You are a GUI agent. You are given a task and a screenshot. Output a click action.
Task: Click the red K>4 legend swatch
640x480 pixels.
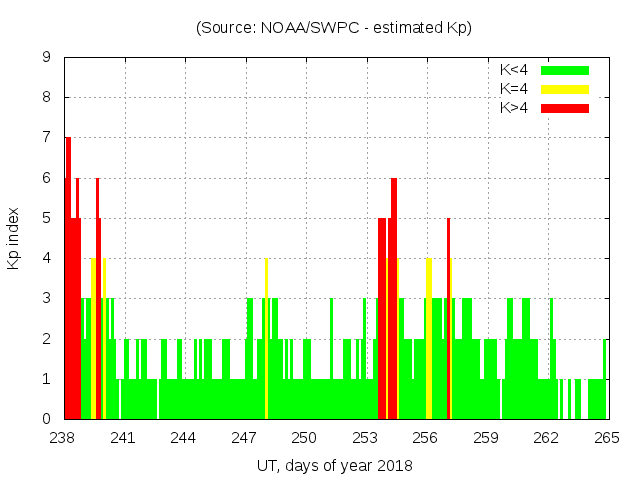pyautogui.click(x=565, y=108)
